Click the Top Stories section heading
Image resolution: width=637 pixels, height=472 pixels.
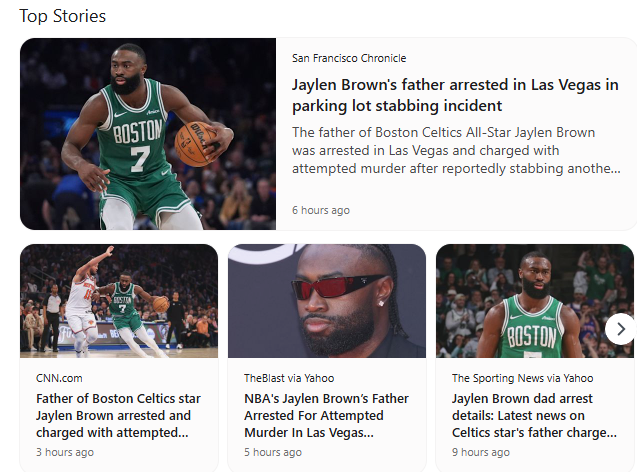tap(63, 16)
